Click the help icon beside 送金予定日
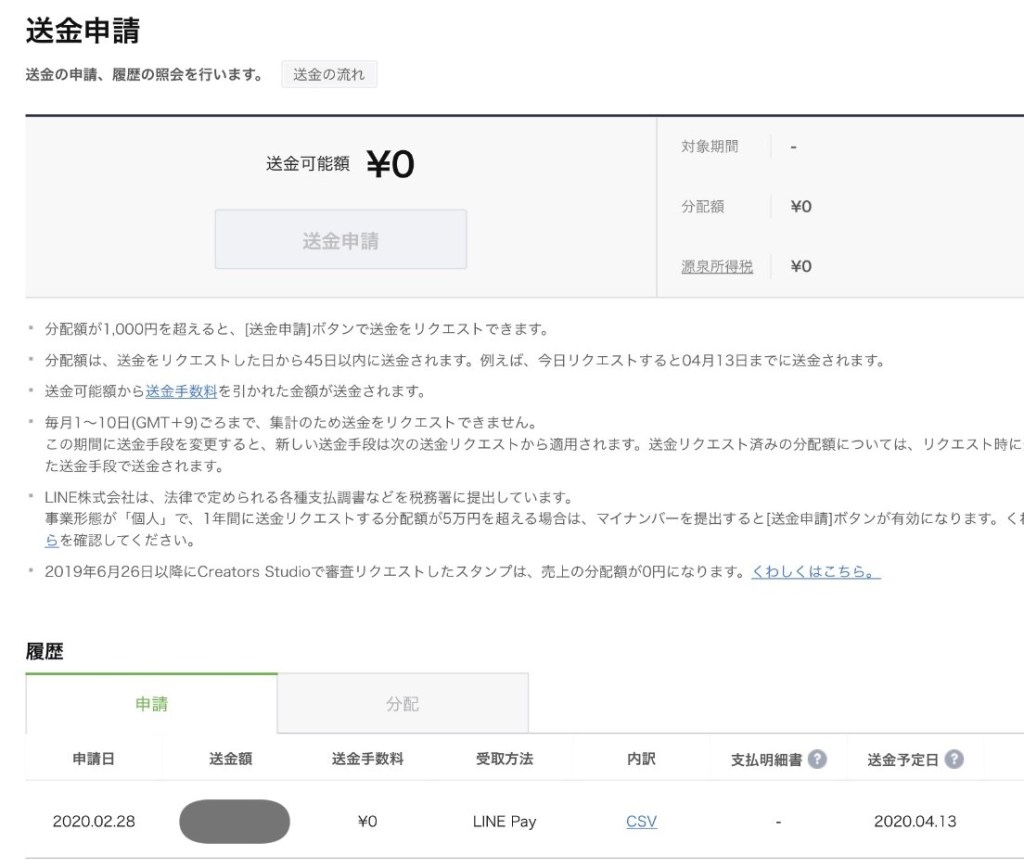Image resolution: width=1024 pixels, height=868 pixels. coord(954,759)
